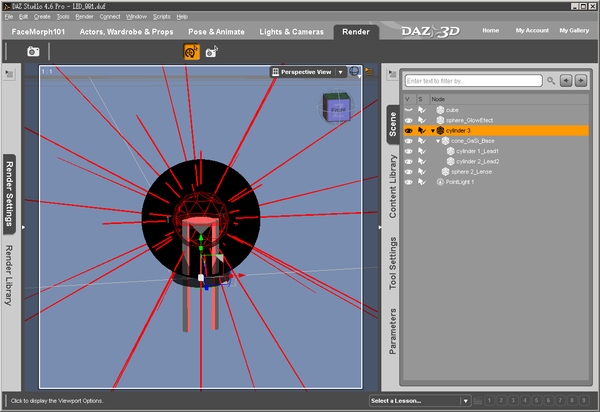Hide cylinder 3 using its eye icon
The width and height of the screenshot is (600, 412).
[x=409, y=131]
